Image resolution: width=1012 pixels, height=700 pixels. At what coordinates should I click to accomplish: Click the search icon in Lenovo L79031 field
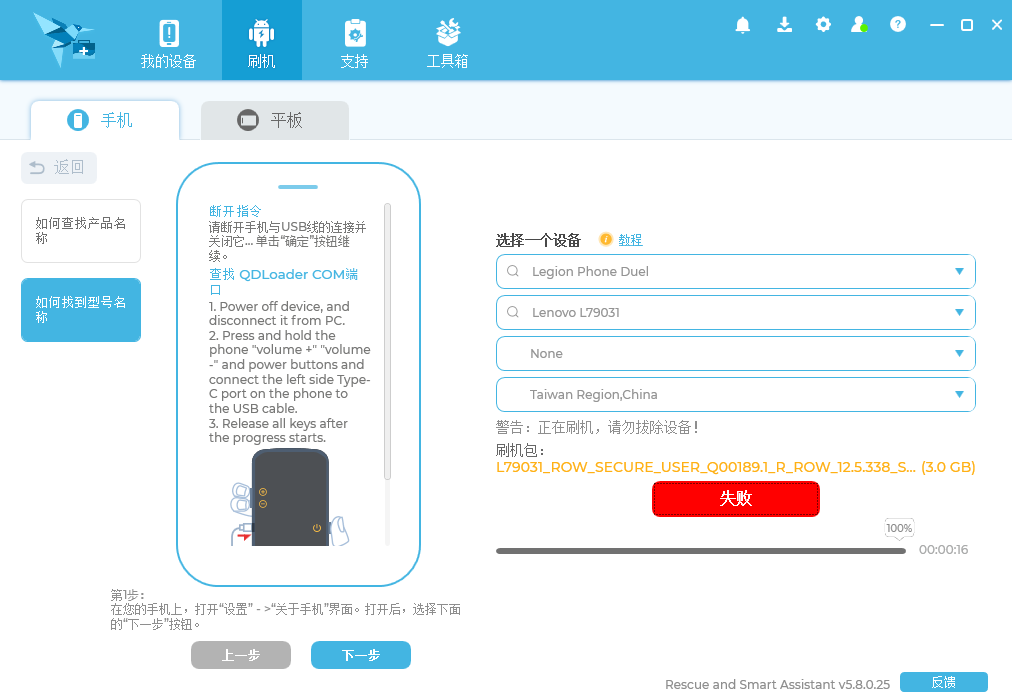tap(513, 312)
